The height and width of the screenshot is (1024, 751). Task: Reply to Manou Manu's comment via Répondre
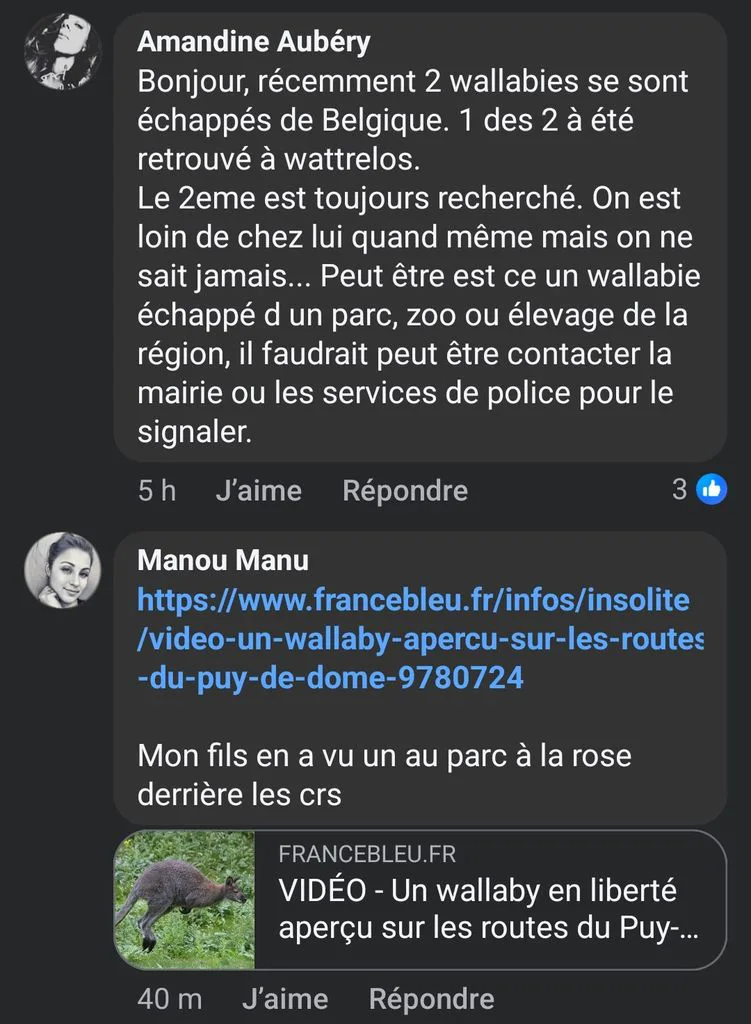tap(431, 999)
